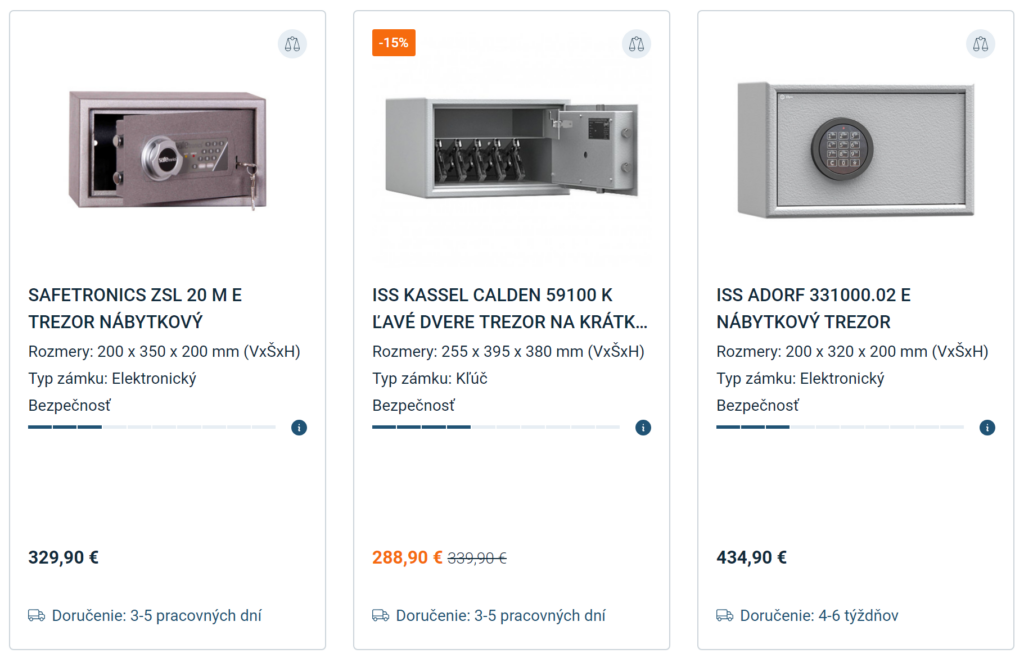Viewport: 1024px width, 658px height.
Task: Add ISS Kassel Calden safe to comparison
Action: pyautogui.click(x=636, y=44)
